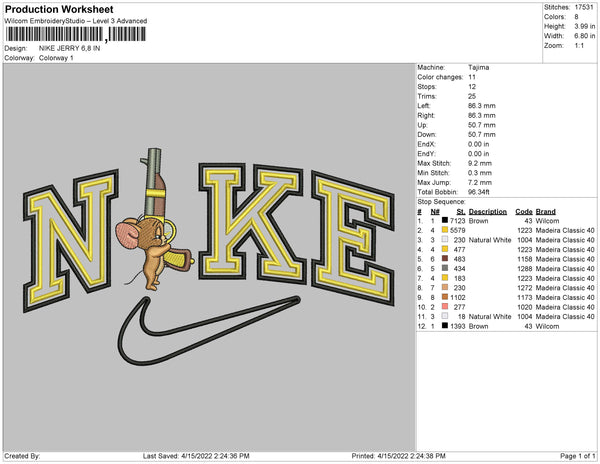This screenshot has width=600, height=464.
Task: Click the Machine value Tajima
Action: point(478,67)
